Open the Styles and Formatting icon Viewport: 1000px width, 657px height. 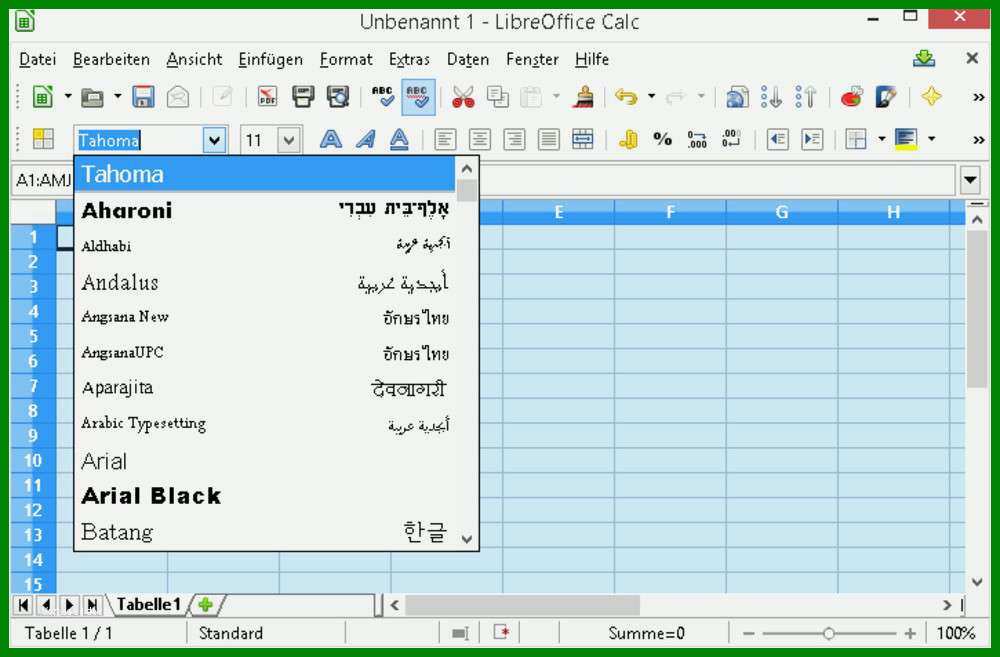coord(43,139)
